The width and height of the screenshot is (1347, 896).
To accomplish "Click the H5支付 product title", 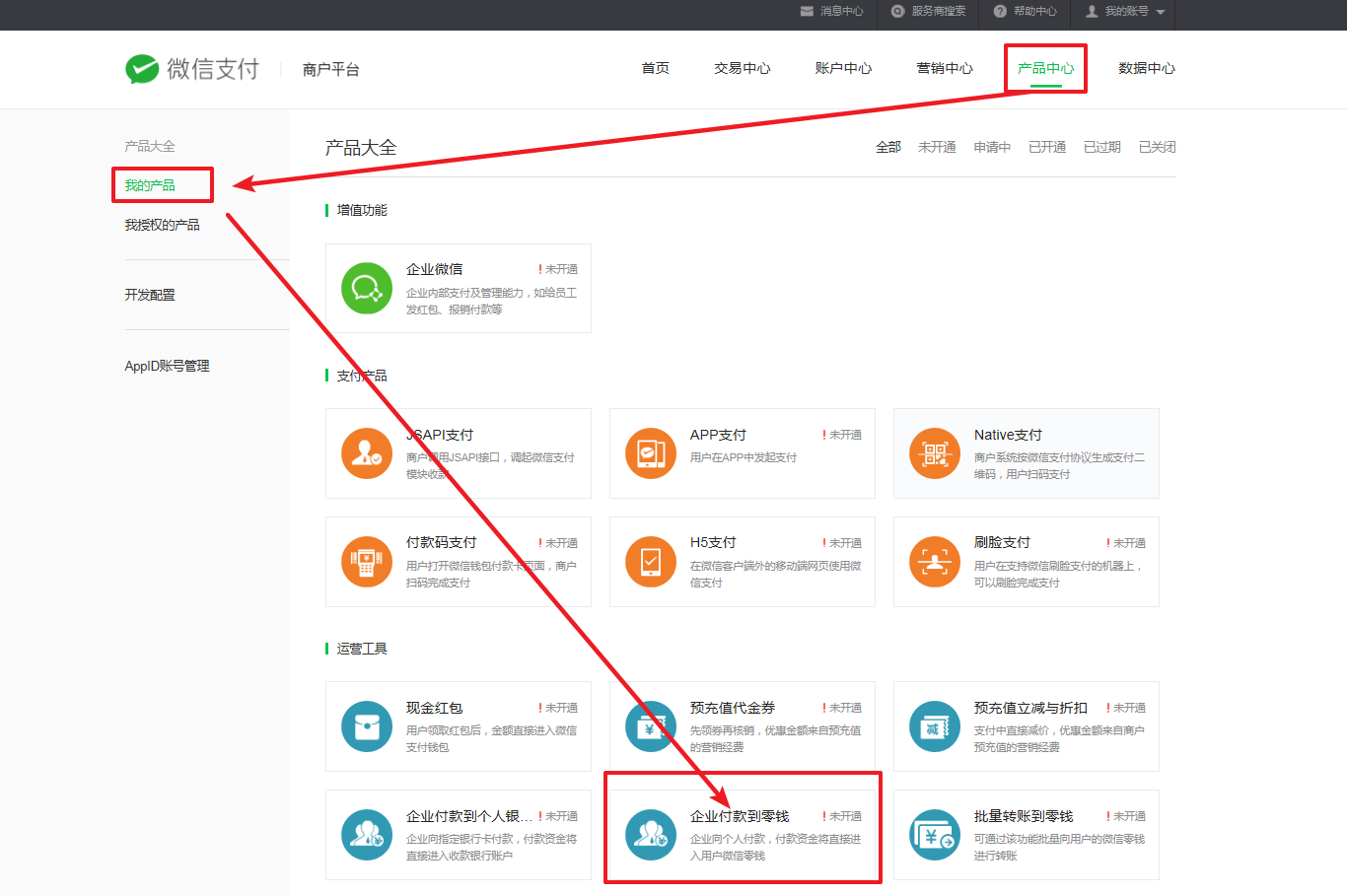I will click(713, 542).
